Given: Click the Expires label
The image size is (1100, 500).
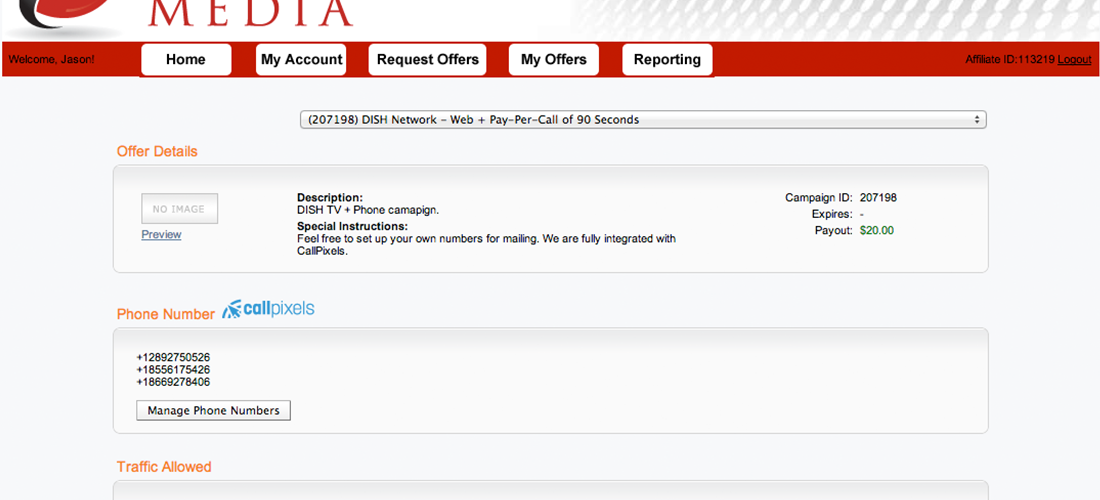Looking at the screenshot, I should [832, 214].
